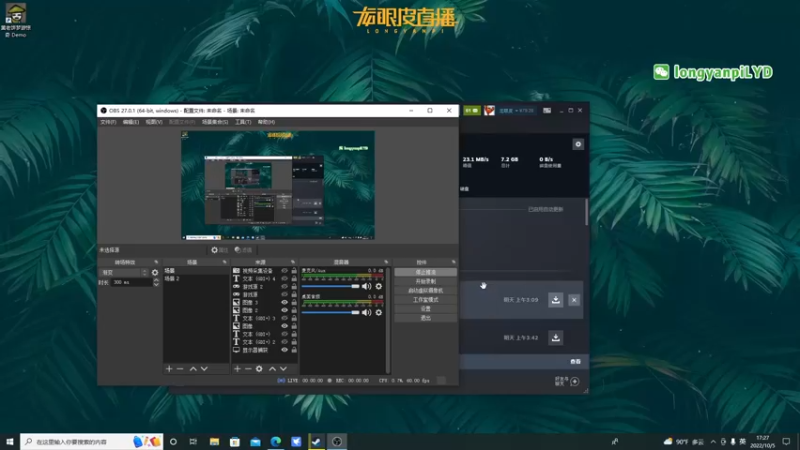Enable 工作室模式 button
Screen dimensions: 800x450
pyautogui.click(x=426, y=300)
